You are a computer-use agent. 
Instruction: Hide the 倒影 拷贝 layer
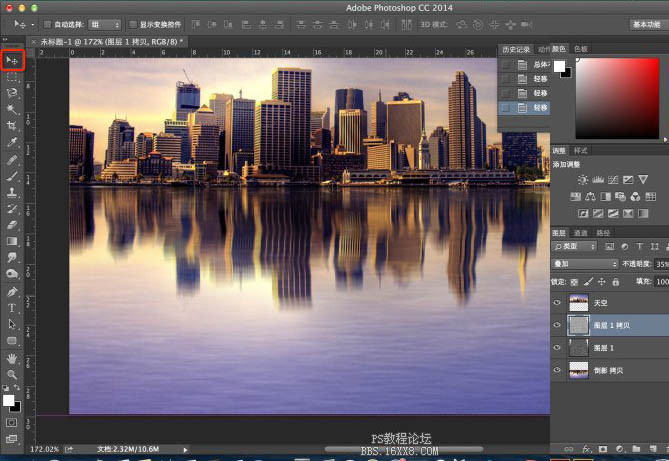(x=557, y=370)
